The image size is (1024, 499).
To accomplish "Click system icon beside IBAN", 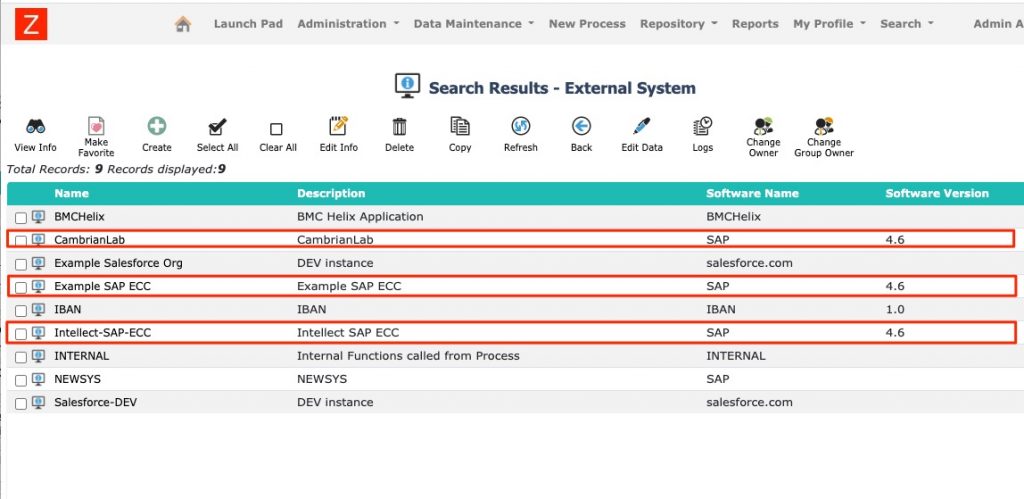I will [39, 310].
